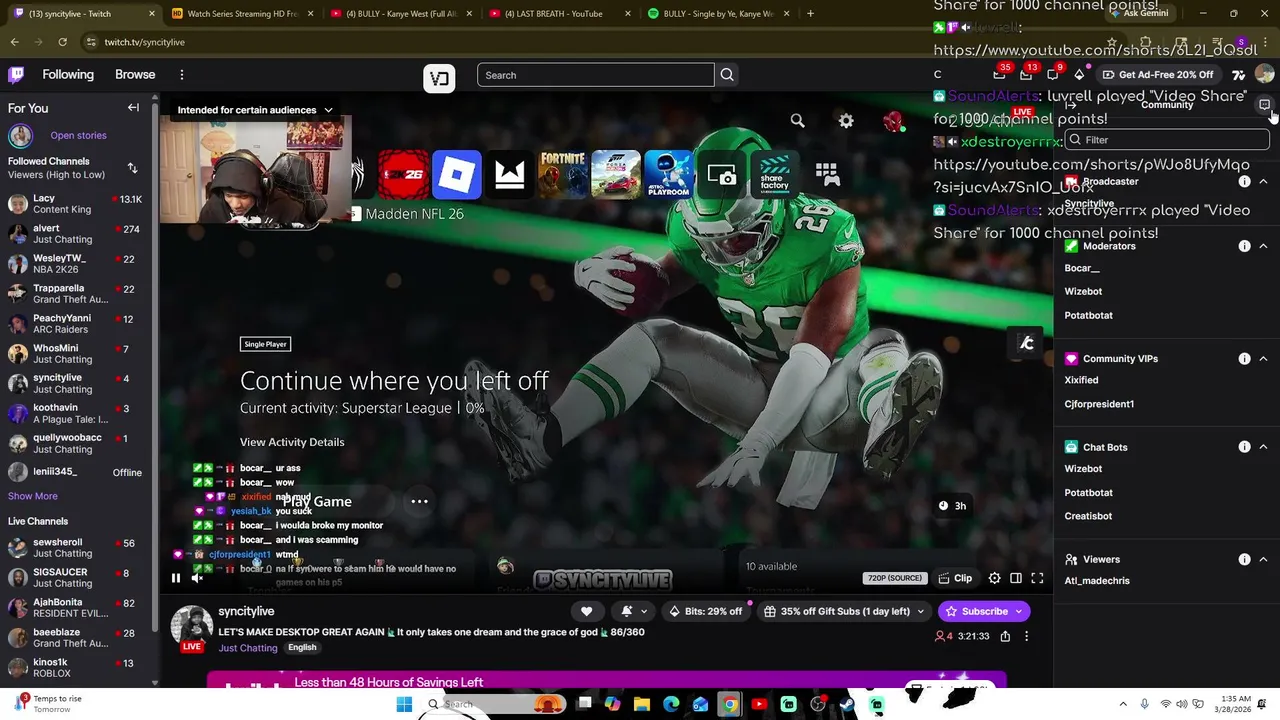Image resolution: width=1280 pixels, height=720 pixels.
Task: Open stream more options dots
Action: click(1026, 636)
